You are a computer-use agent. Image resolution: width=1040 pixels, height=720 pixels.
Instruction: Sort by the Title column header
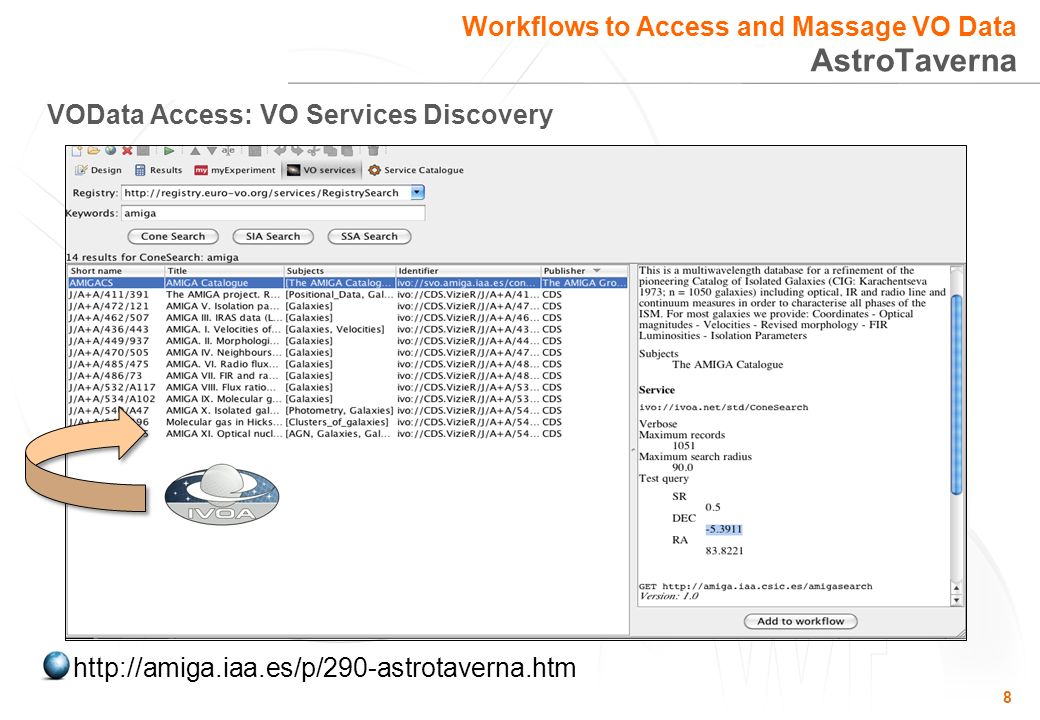224,270
